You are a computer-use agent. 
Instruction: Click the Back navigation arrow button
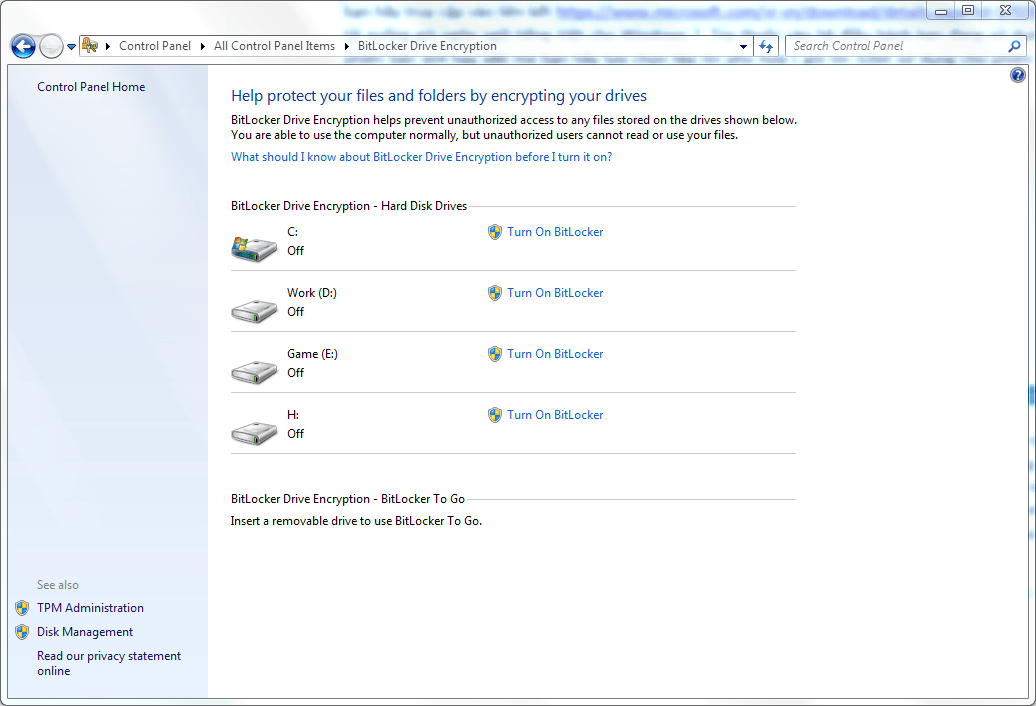tap(23, 46)
